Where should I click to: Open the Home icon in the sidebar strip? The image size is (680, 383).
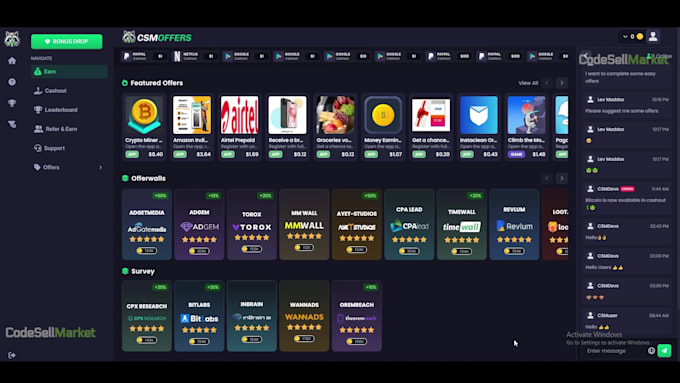coord(12,61)
